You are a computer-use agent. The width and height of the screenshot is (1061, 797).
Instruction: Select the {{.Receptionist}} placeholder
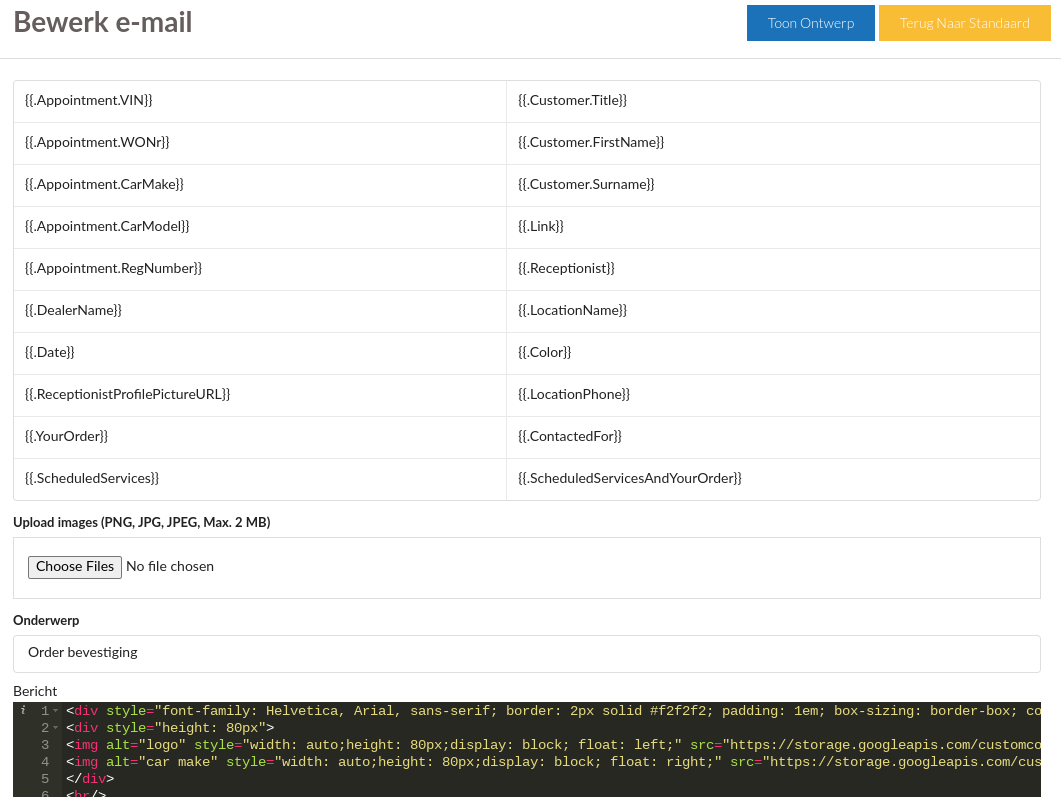pos(566,268)
